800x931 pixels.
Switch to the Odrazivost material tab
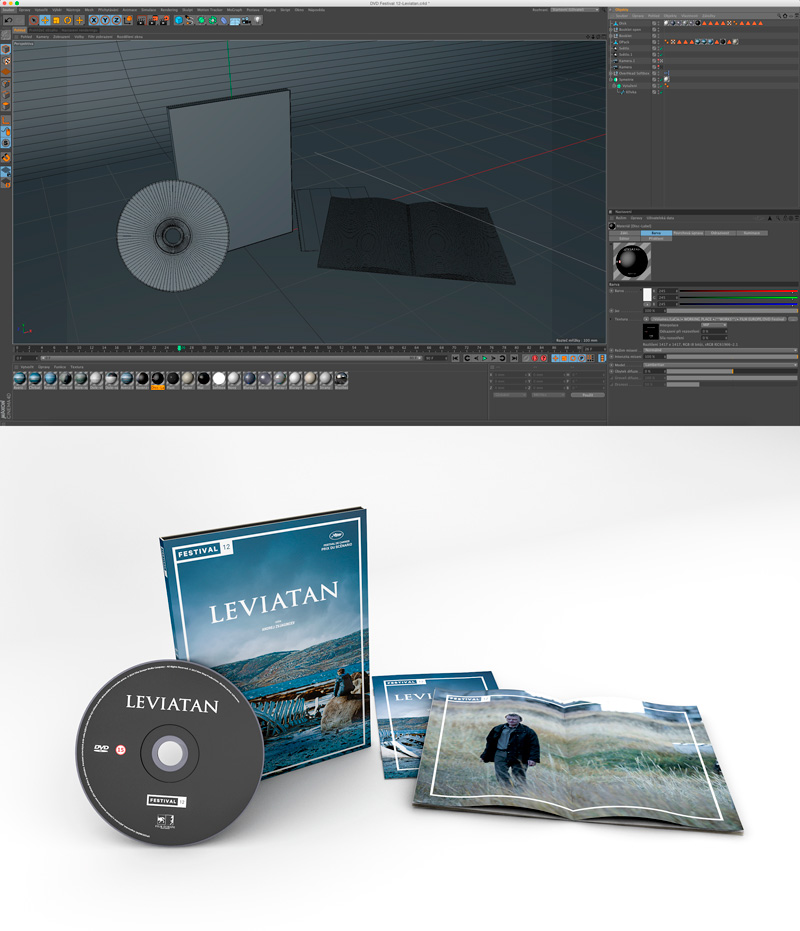720,233
